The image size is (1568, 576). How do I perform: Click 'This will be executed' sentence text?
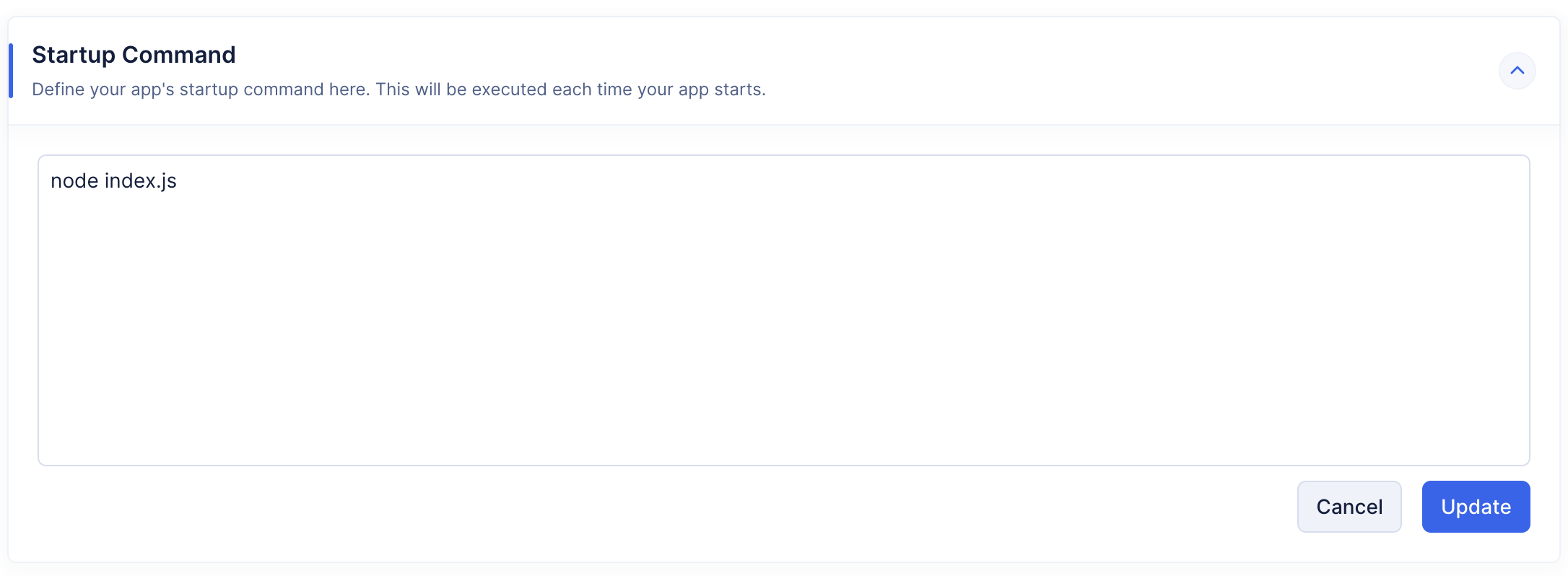tap(461, 90)
